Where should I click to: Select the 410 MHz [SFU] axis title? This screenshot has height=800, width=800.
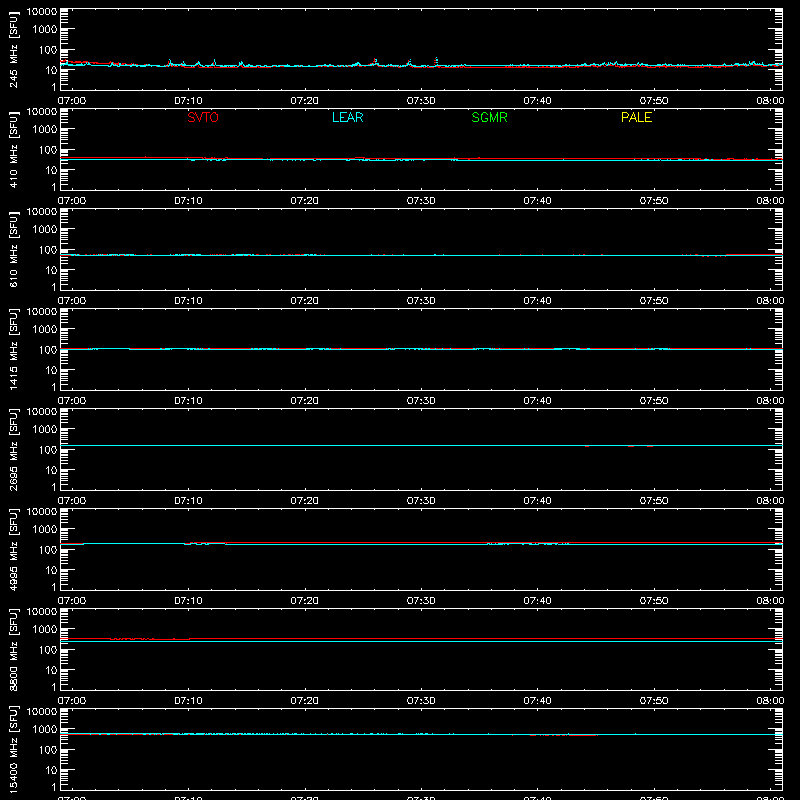pos(13,149)
